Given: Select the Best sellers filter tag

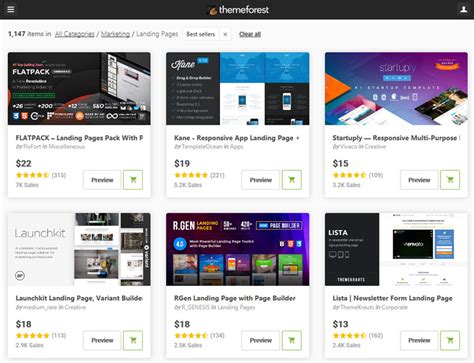Looking at the screenshot, I should point(201,34).
